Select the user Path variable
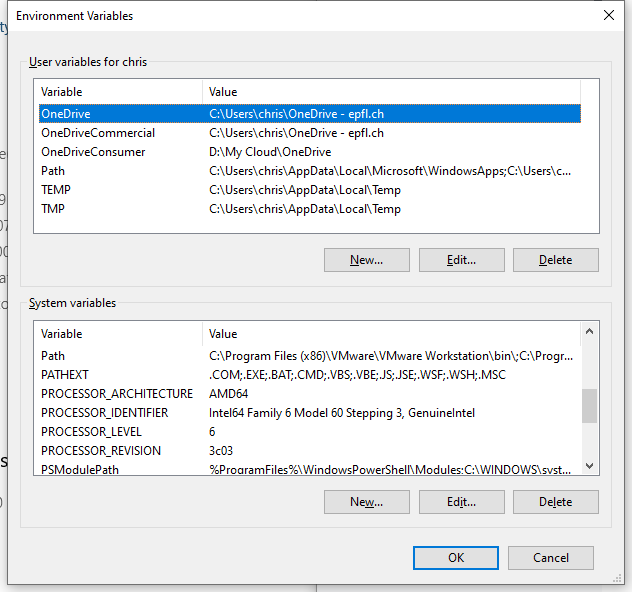This screenshot has width=632, height=592. (x=53, y=171)
